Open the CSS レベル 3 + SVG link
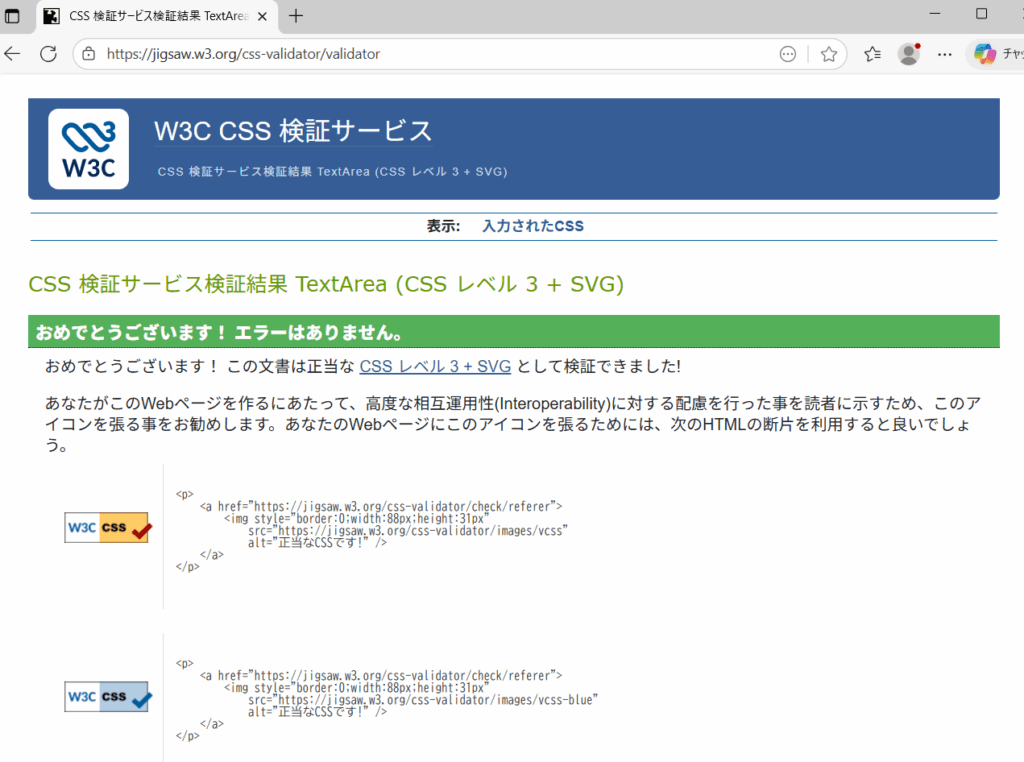 point(435,367)
